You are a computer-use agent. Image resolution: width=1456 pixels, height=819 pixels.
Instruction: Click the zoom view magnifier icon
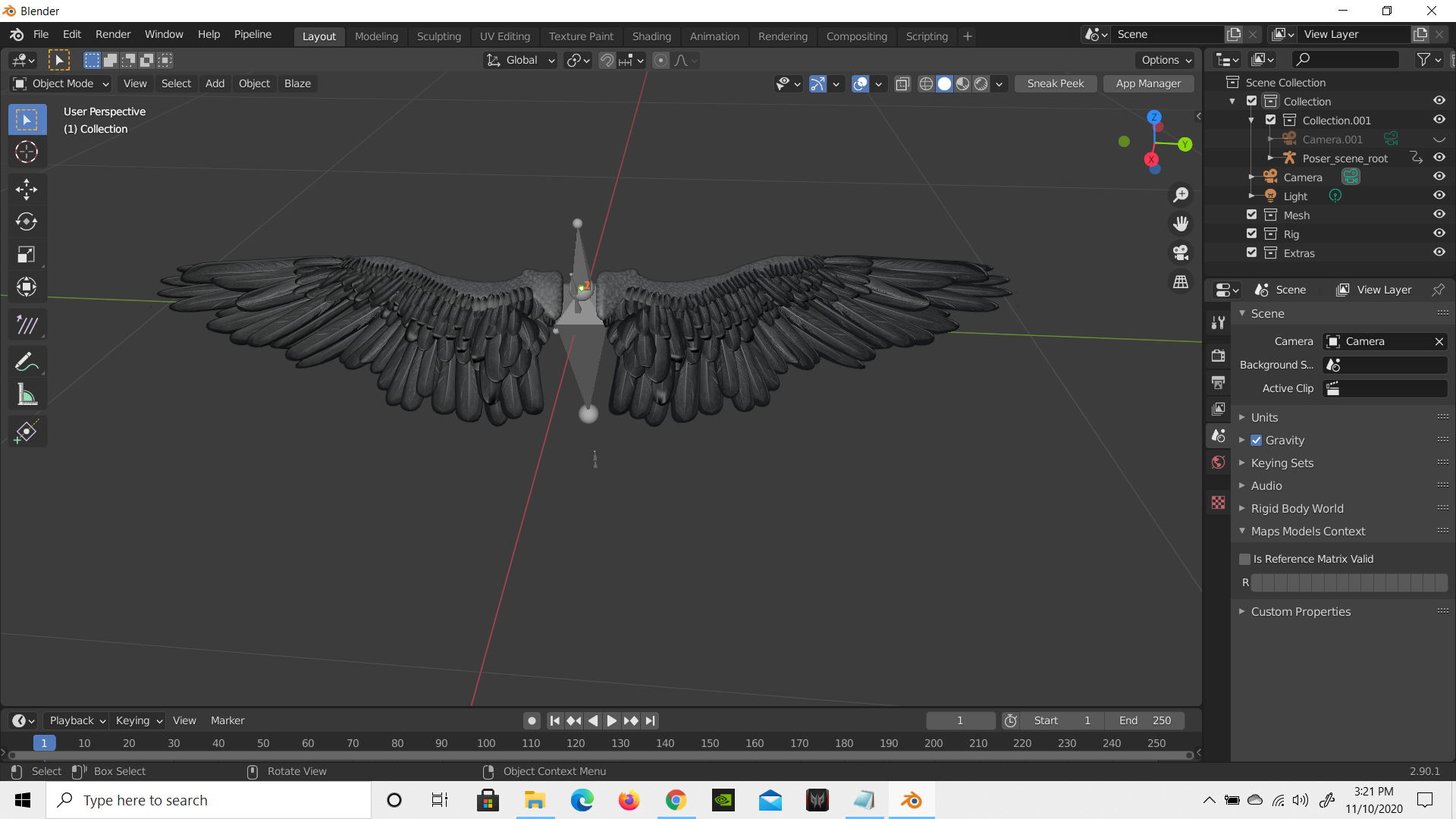coord(1181,195)
